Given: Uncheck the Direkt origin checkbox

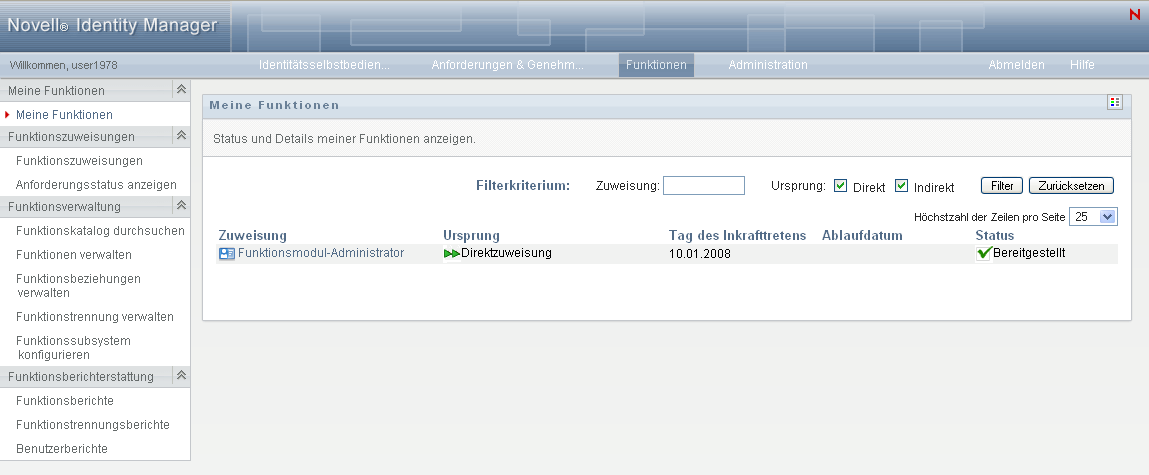Looking at the screenshot, I should (841, 186).
